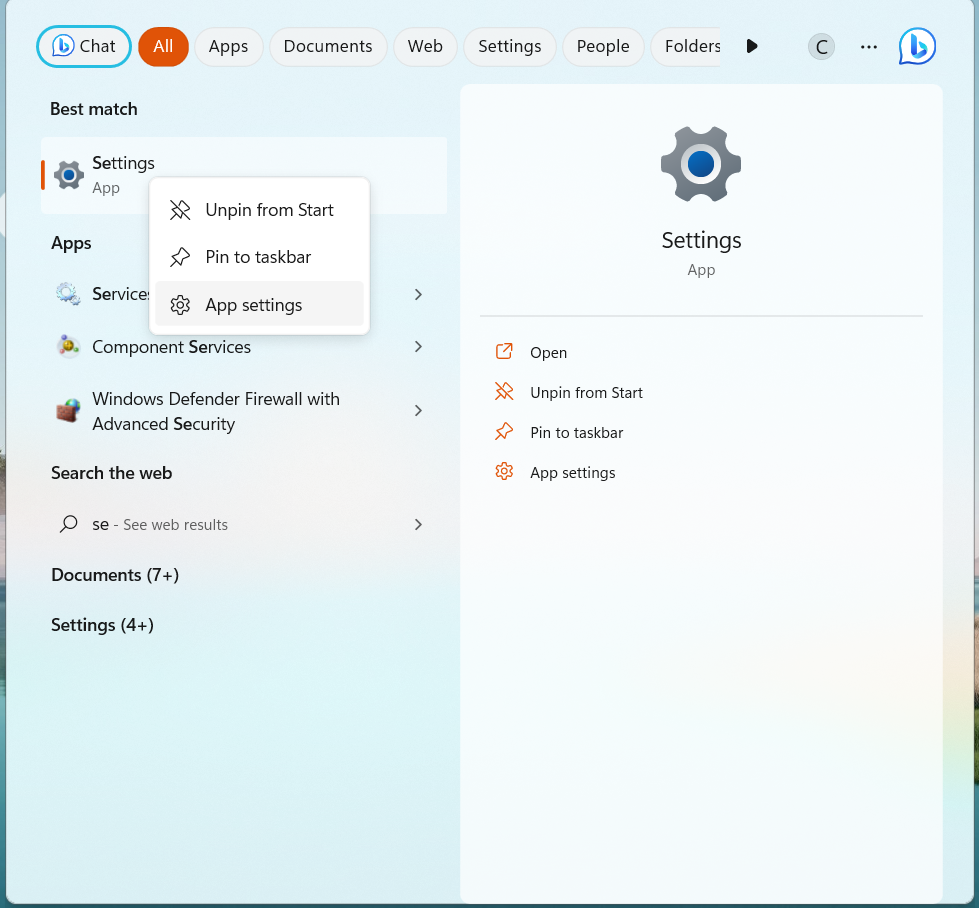Image resolution: width=979 pixels, height=908 pixels.
Task: Show more Documents (7+) results
Action: pos(115,575)
